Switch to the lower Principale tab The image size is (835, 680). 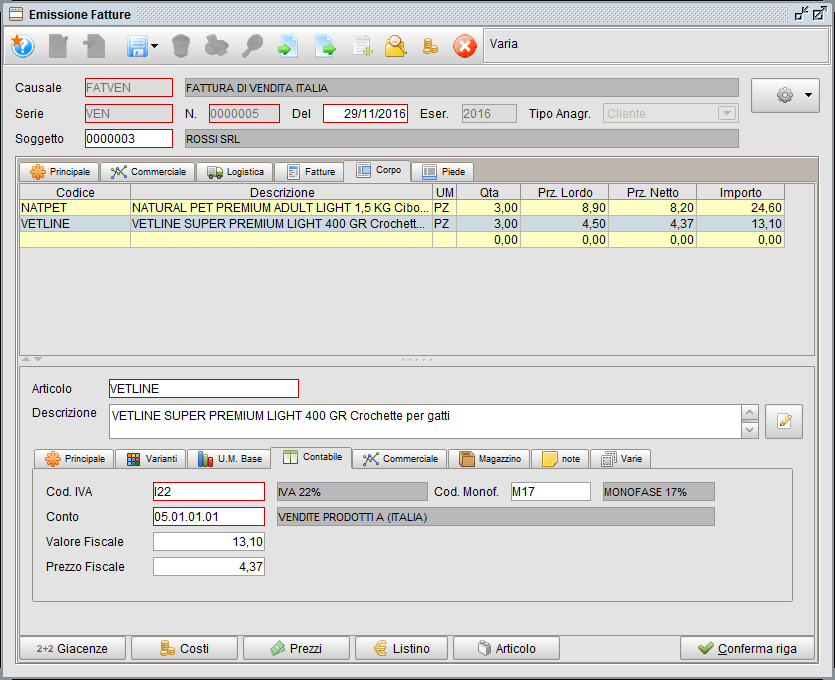click(74, 459)
